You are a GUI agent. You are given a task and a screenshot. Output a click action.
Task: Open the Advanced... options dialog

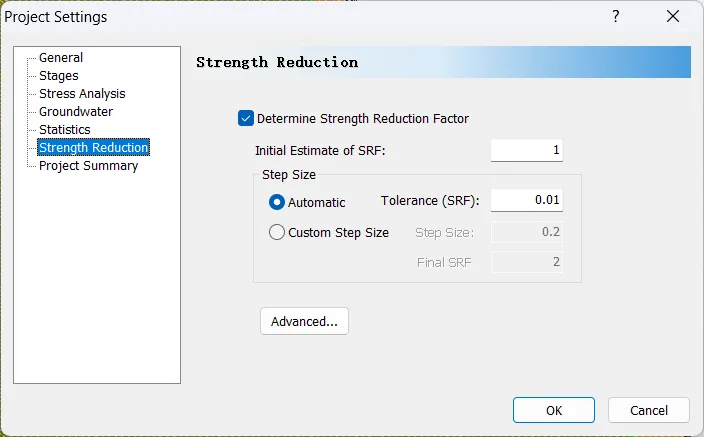pos(304,321)
